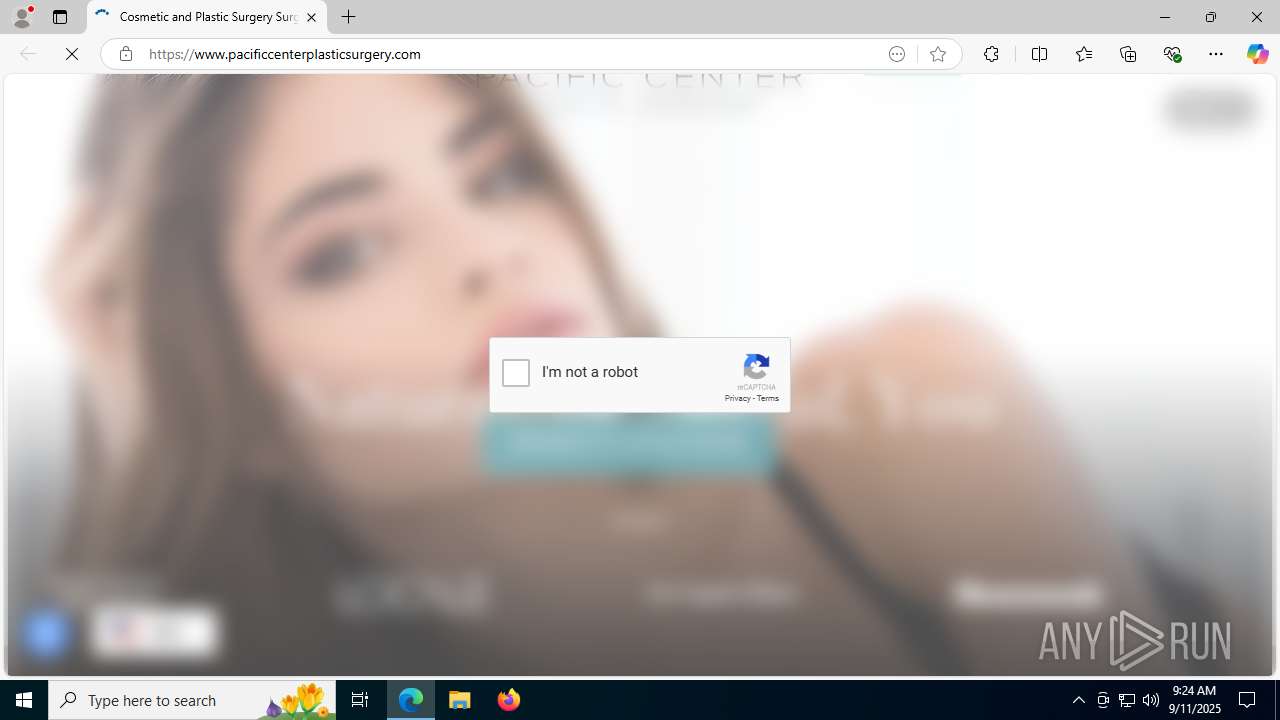Open the Extensions puzzle icon
The height and width of the screenshot is (720, 1280).
pos(991,54)
